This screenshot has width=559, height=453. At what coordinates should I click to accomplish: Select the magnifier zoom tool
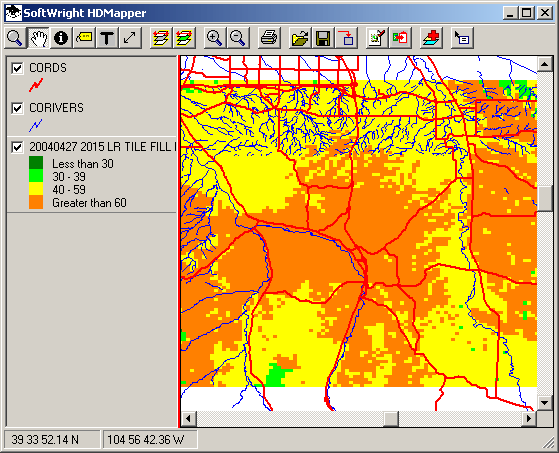[15, 38]
